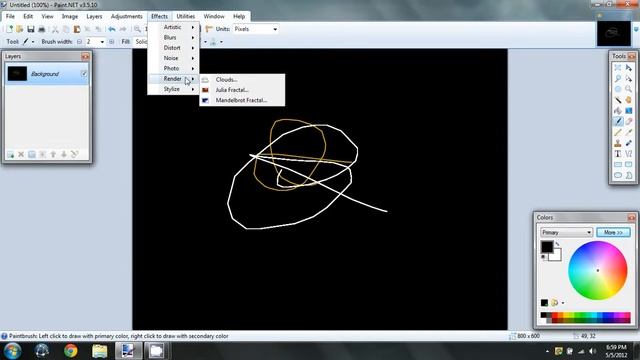Select the Pencil tool

point(618,132)
